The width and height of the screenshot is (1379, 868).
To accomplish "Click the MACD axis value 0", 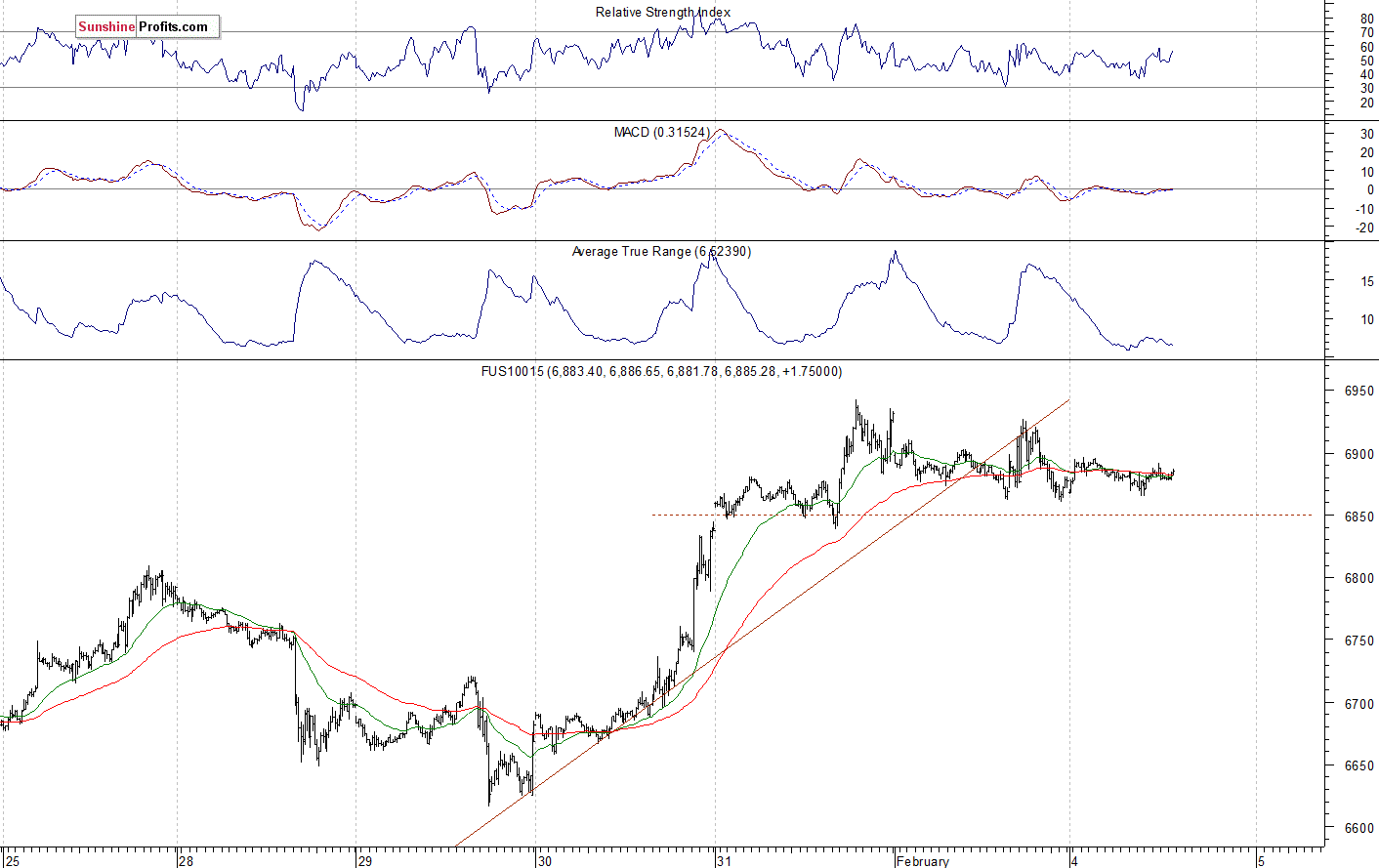I will click(1370, 189).
